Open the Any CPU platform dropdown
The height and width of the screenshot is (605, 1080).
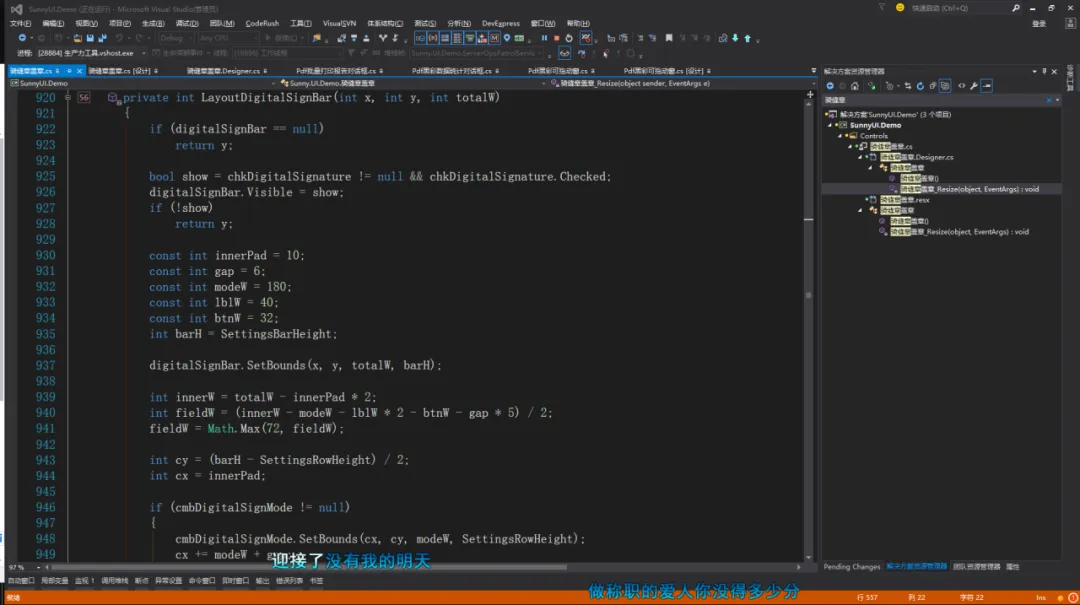click(227, 38)
